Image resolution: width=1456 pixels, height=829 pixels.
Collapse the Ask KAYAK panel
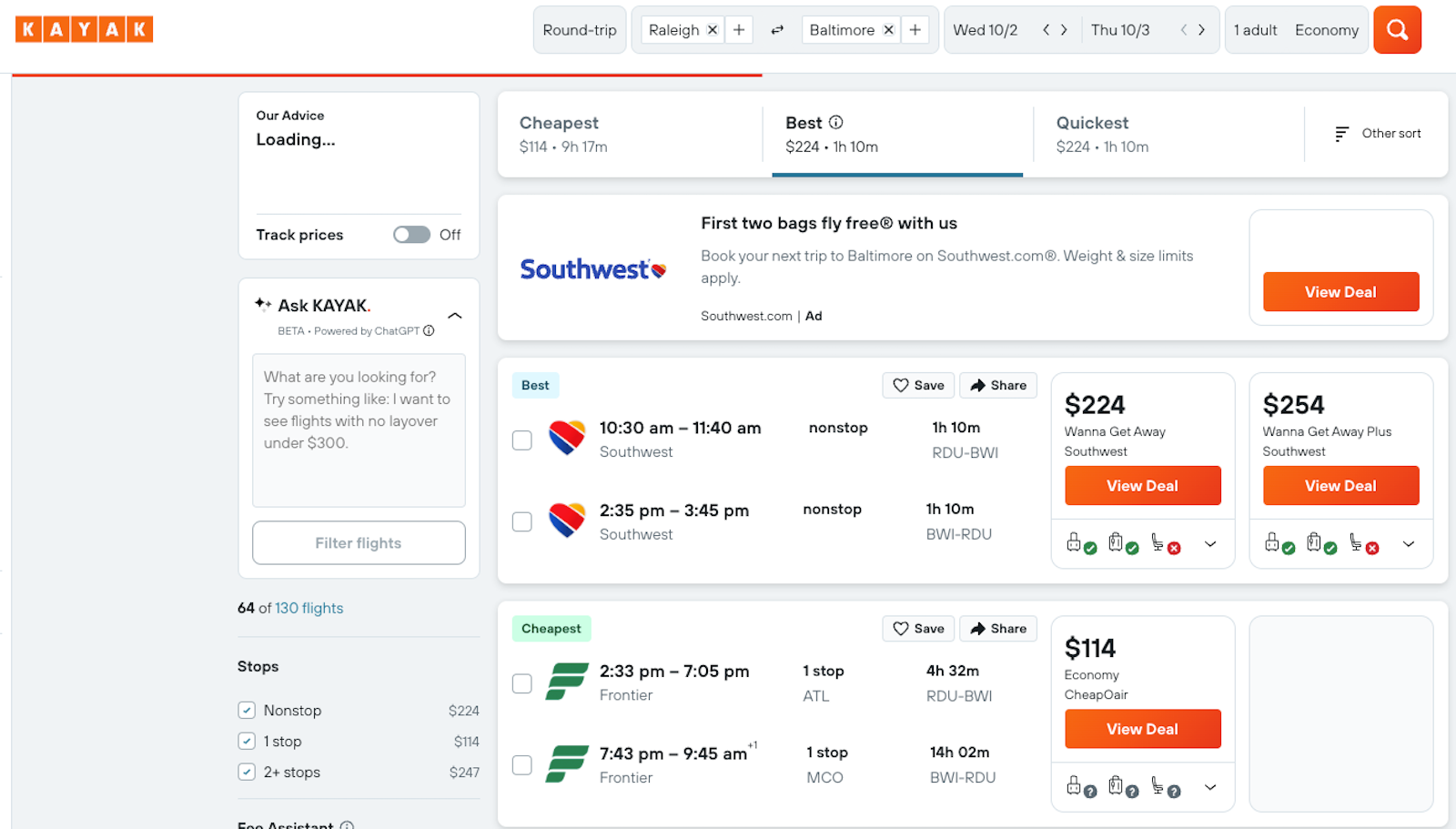pos(455,316)
